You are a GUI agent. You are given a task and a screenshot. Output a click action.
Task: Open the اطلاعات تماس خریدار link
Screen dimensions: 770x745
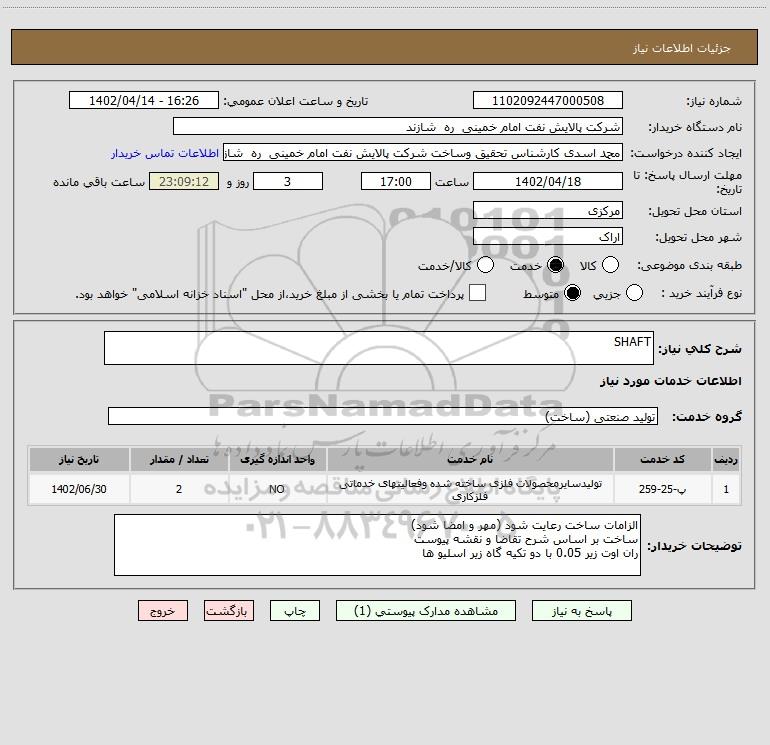pos(165,153)
